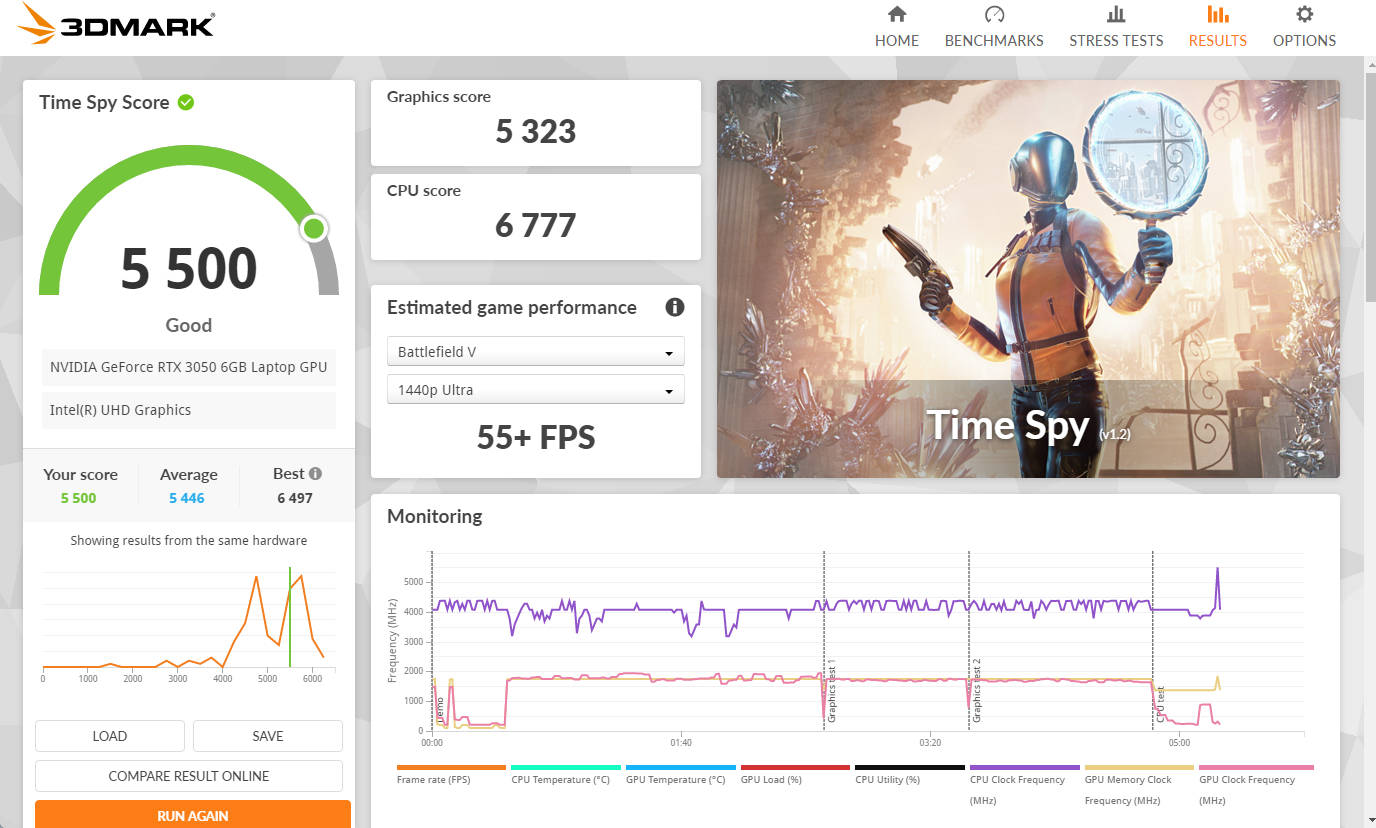Click the Graphics test 2 marker
1376x828 pixels.
(976, 692)
